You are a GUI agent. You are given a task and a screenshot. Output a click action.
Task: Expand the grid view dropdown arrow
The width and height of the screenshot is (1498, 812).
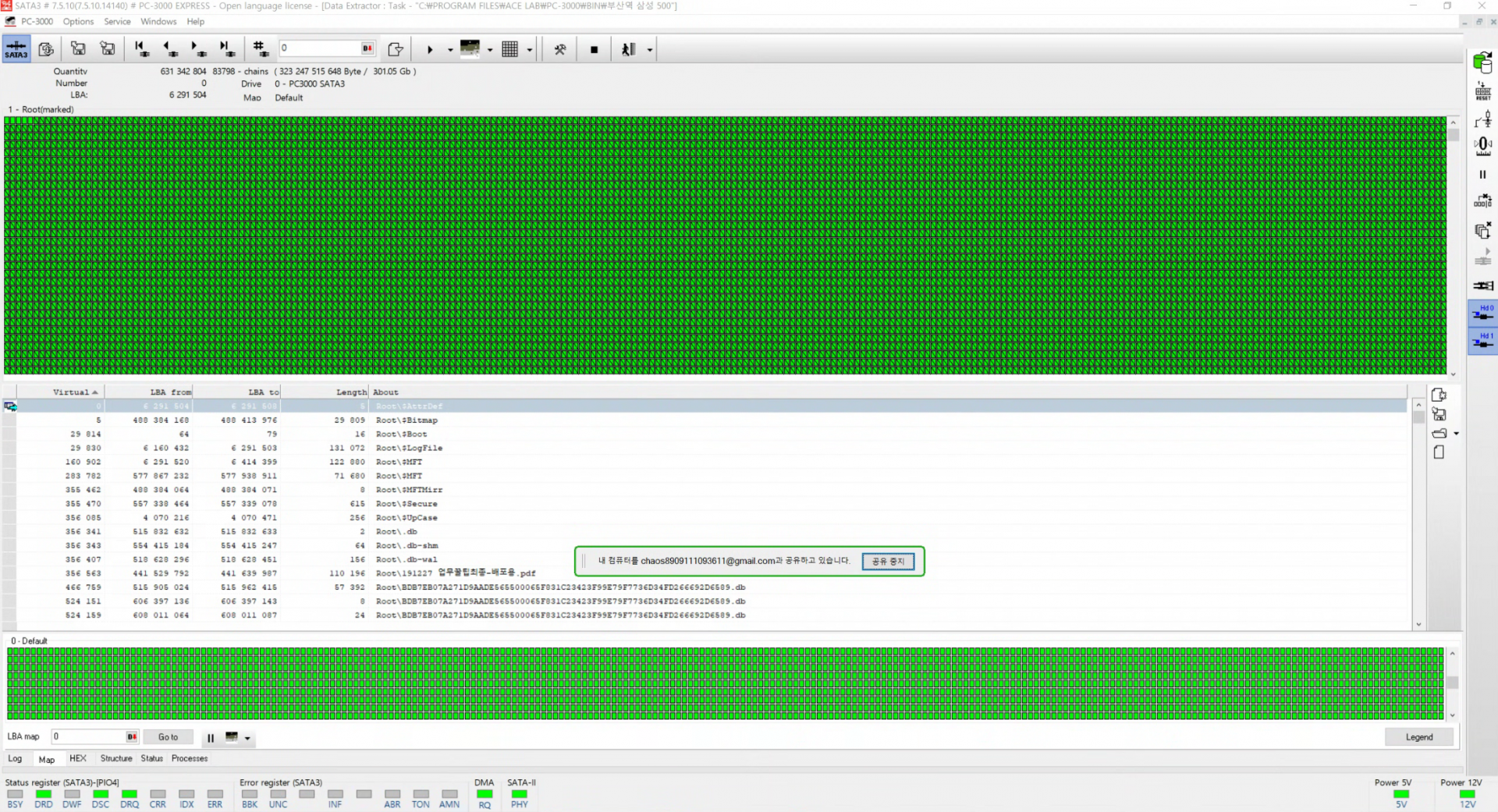pyautogui.click(x=530, y=50)
